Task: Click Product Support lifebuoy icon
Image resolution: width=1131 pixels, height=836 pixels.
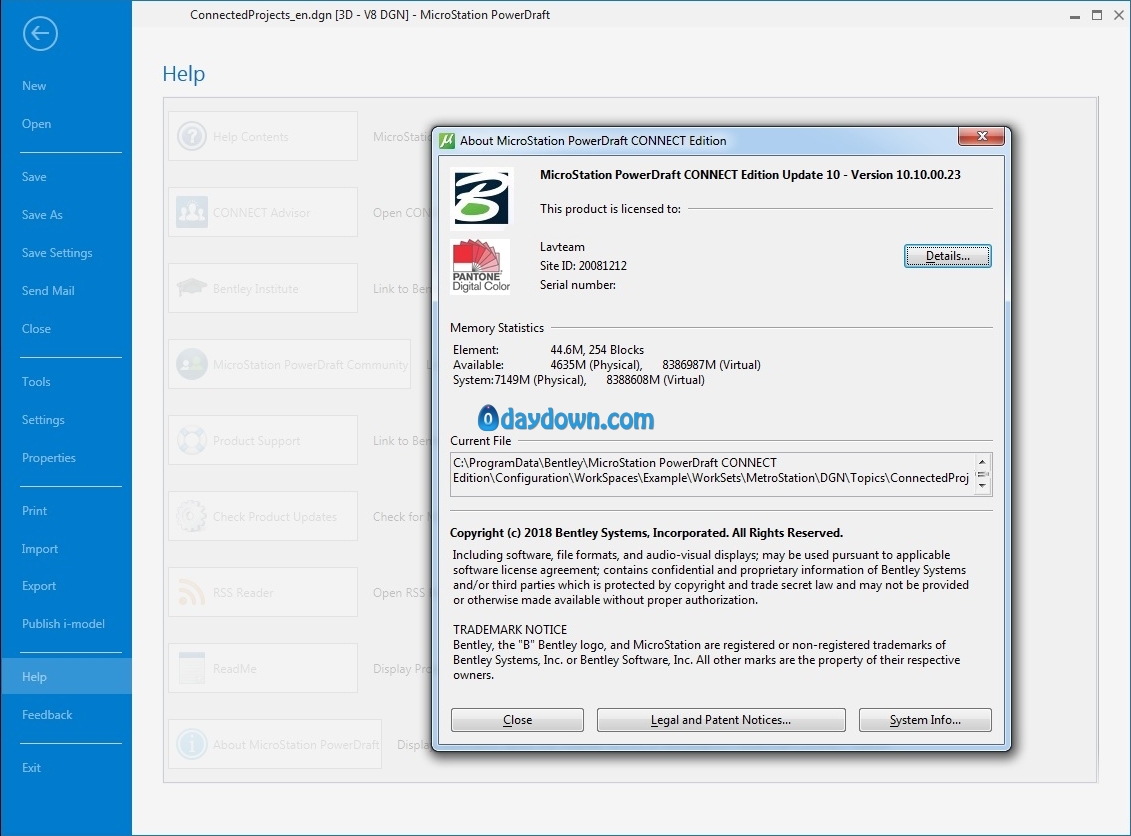Action: click(192, 440)
